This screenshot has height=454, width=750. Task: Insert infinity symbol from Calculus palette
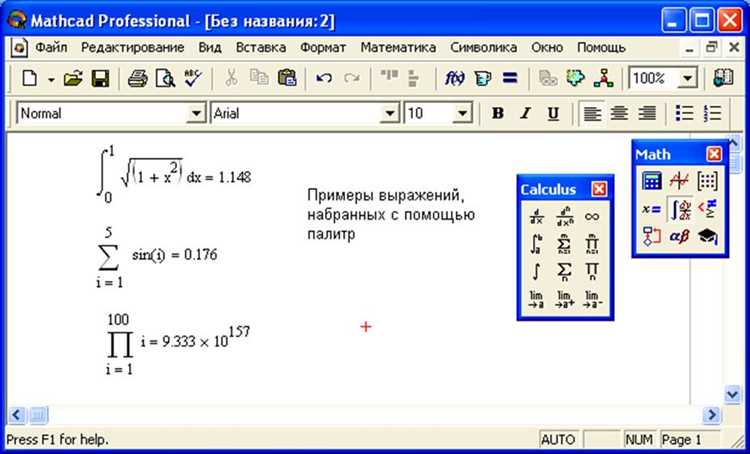click(592, 217)
